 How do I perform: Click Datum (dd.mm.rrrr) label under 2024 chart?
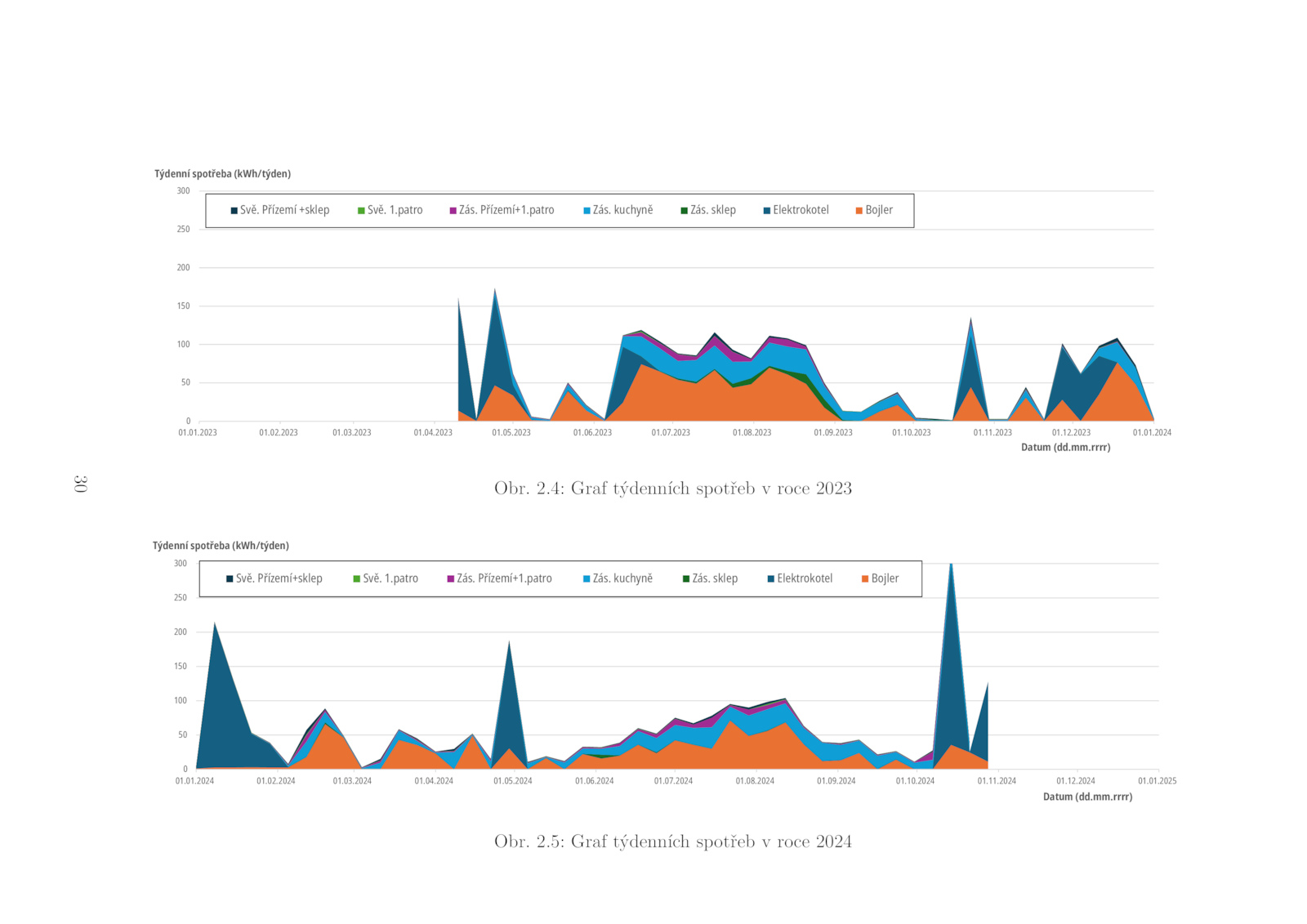[1087, 797]
